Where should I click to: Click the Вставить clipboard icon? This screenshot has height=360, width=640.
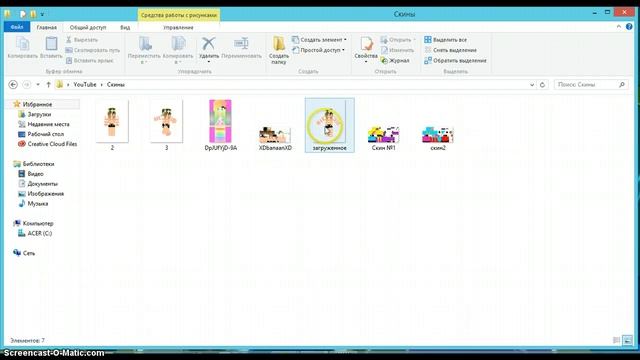(51, 47)
